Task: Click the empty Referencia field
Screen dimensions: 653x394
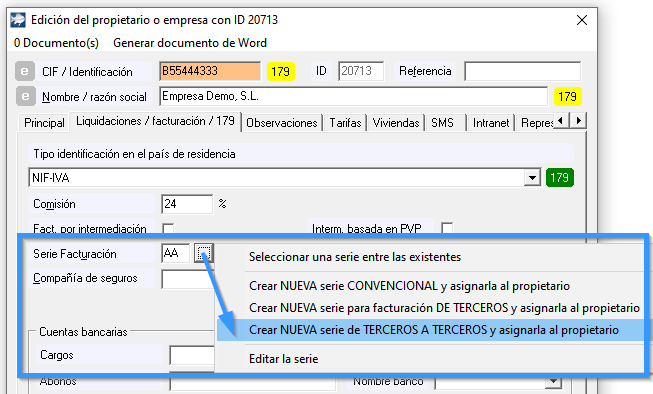Action: [523, 71]
